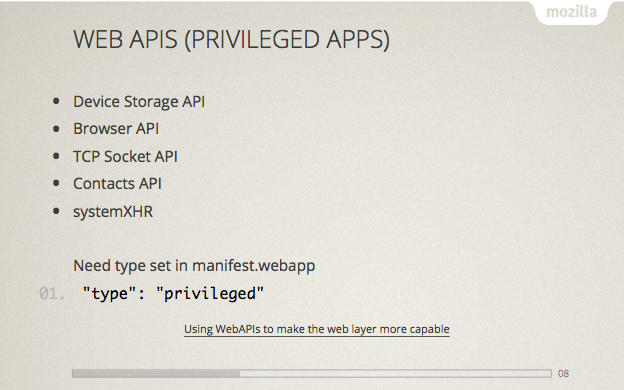Click the slide progress bar

click(x=312, y=373)
